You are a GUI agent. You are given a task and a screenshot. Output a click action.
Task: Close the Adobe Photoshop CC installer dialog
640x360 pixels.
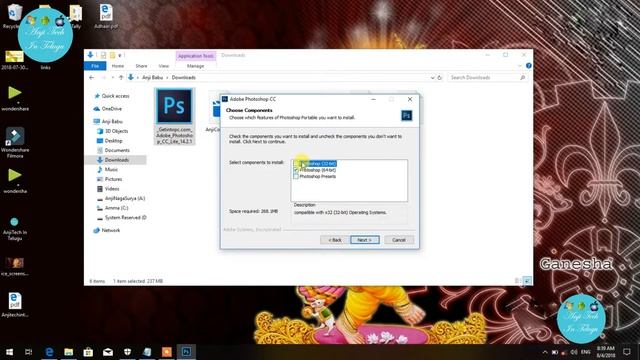coord(410,99)
